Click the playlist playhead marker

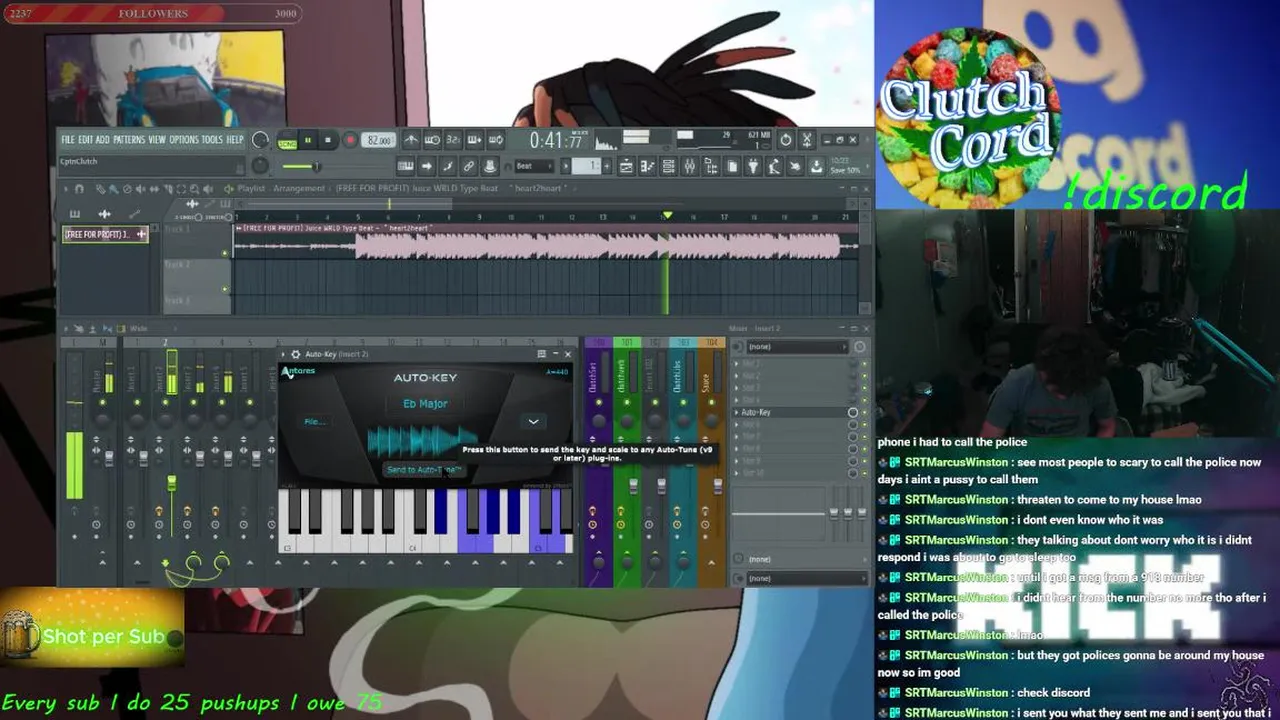(x=667, y=215)
